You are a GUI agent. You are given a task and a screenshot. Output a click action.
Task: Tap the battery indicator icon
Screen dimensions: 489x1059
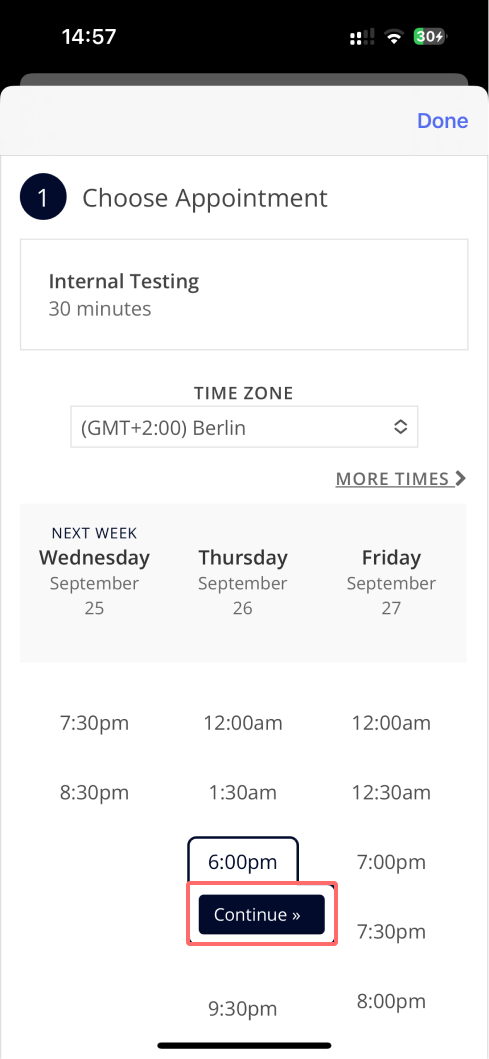(431, 37)
